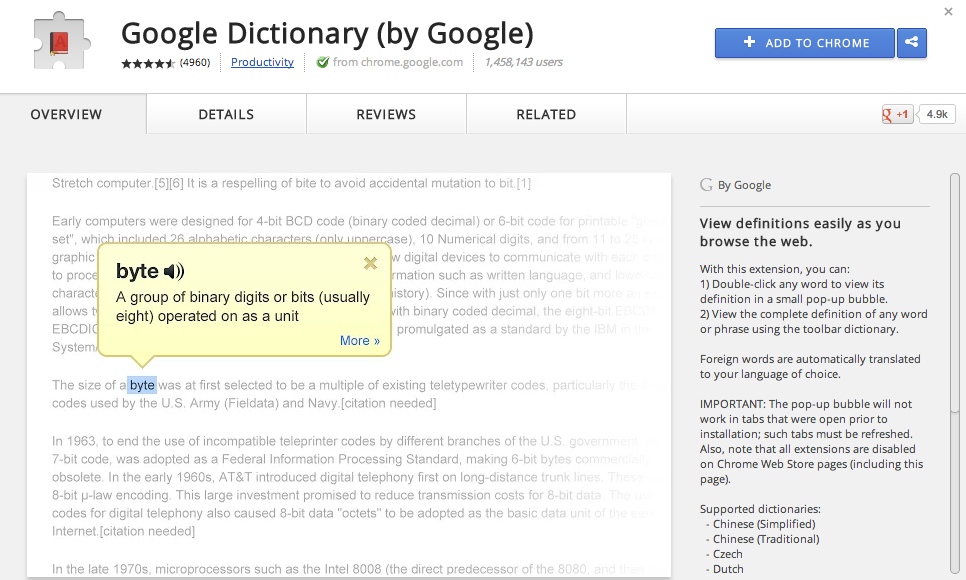
Task: Close the extension overlay with X
Action: (948, 11)
